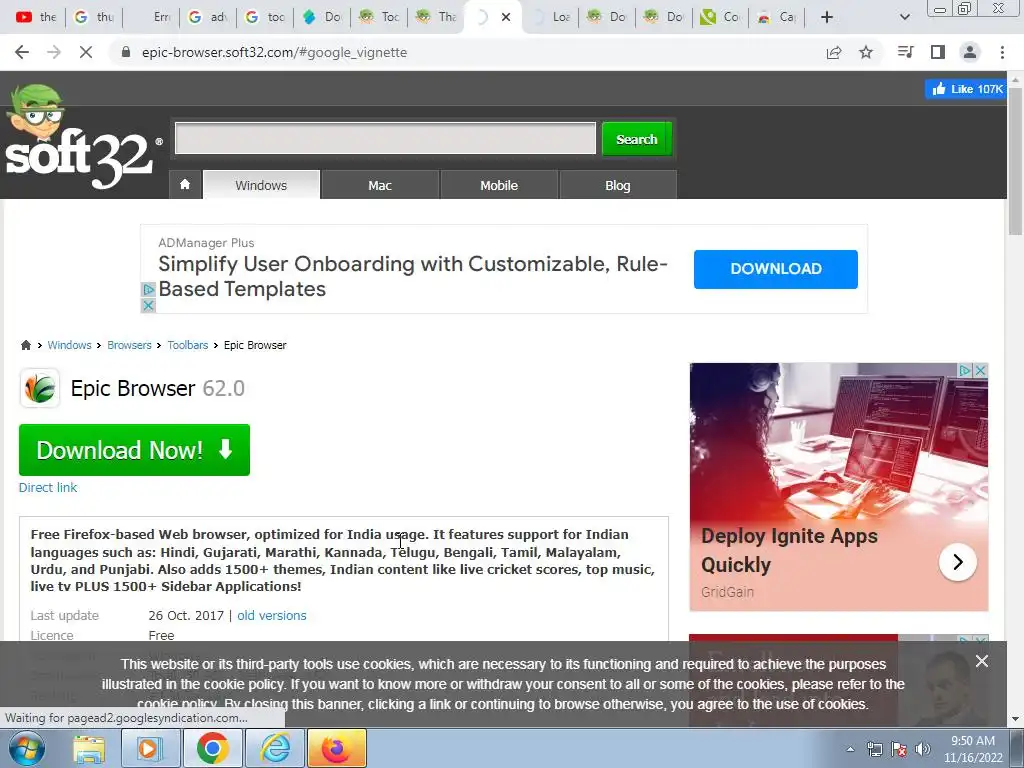Open Chrome three-dot menu
Screen dimensions: 1024x768
tap(1002, 52)
